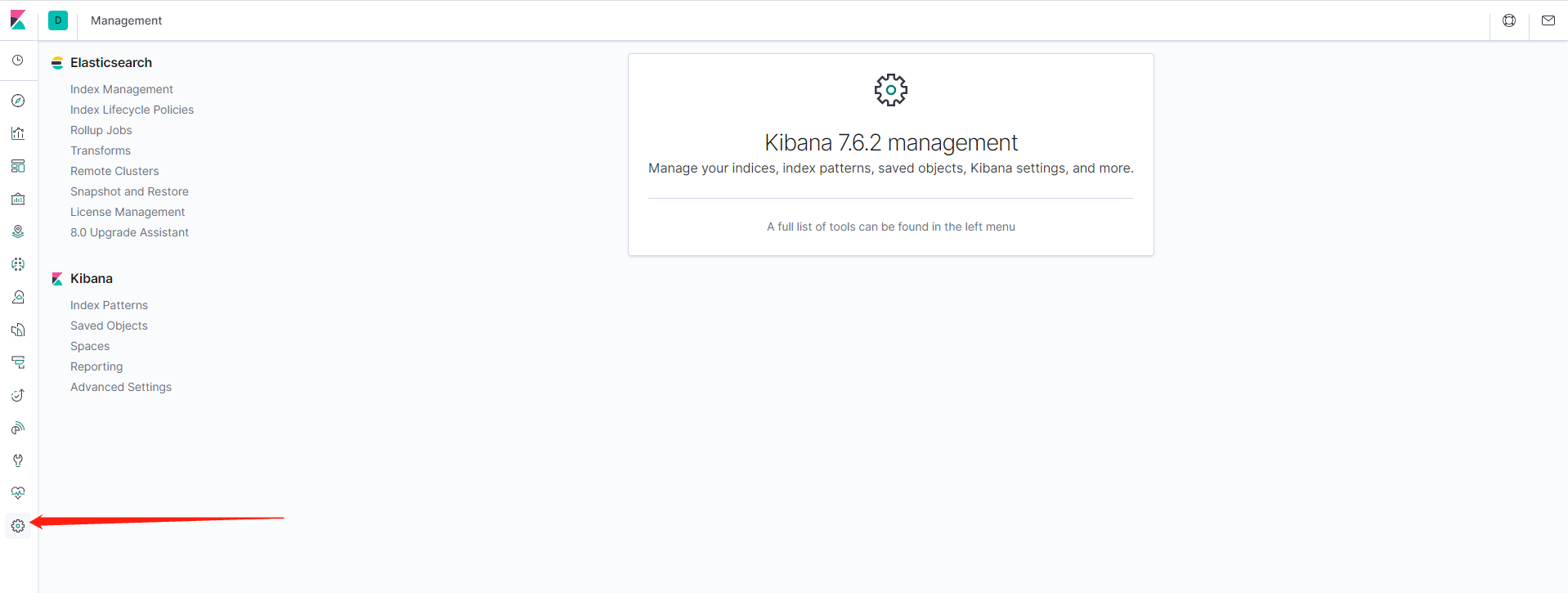
Task: Go to License Management
Action: (128, 212)
